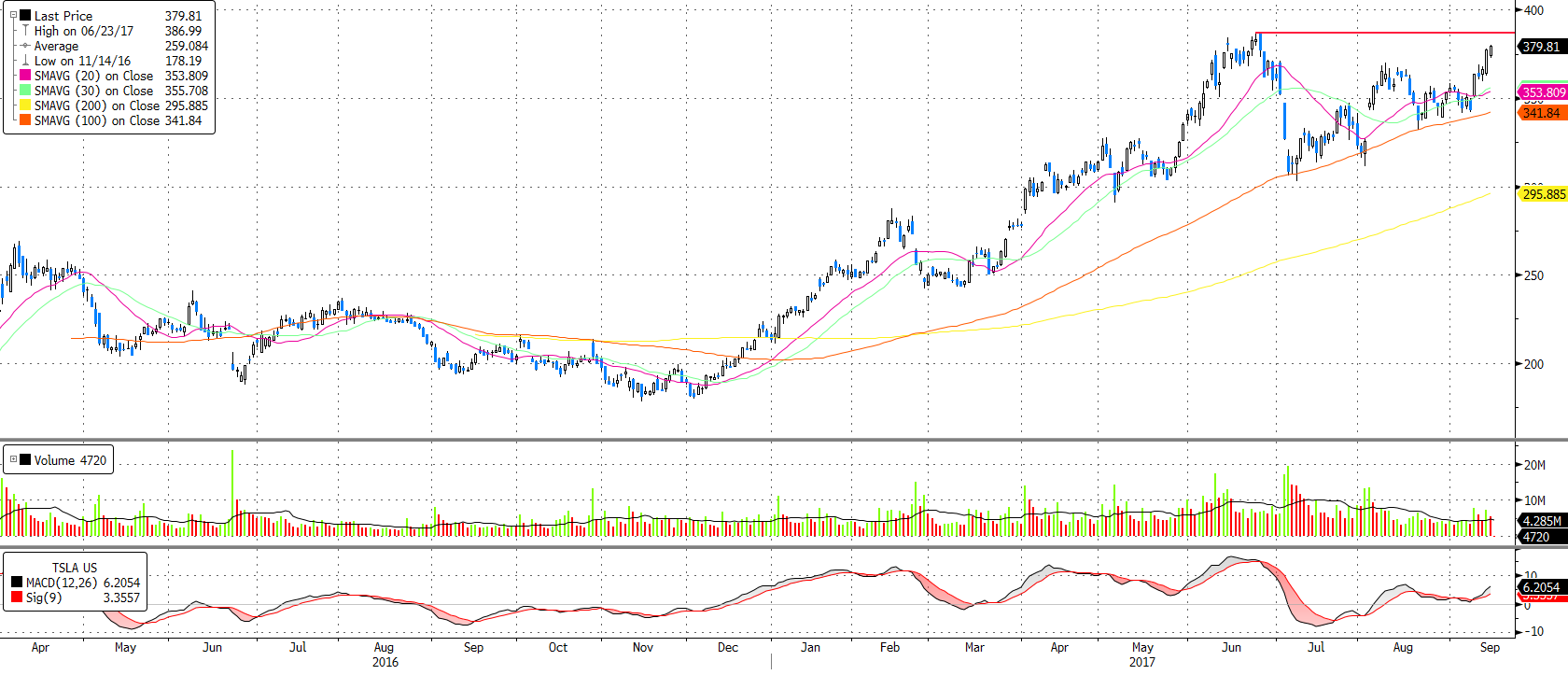
Task: Click the Average line icon in legend
Action: pos(25,46)
